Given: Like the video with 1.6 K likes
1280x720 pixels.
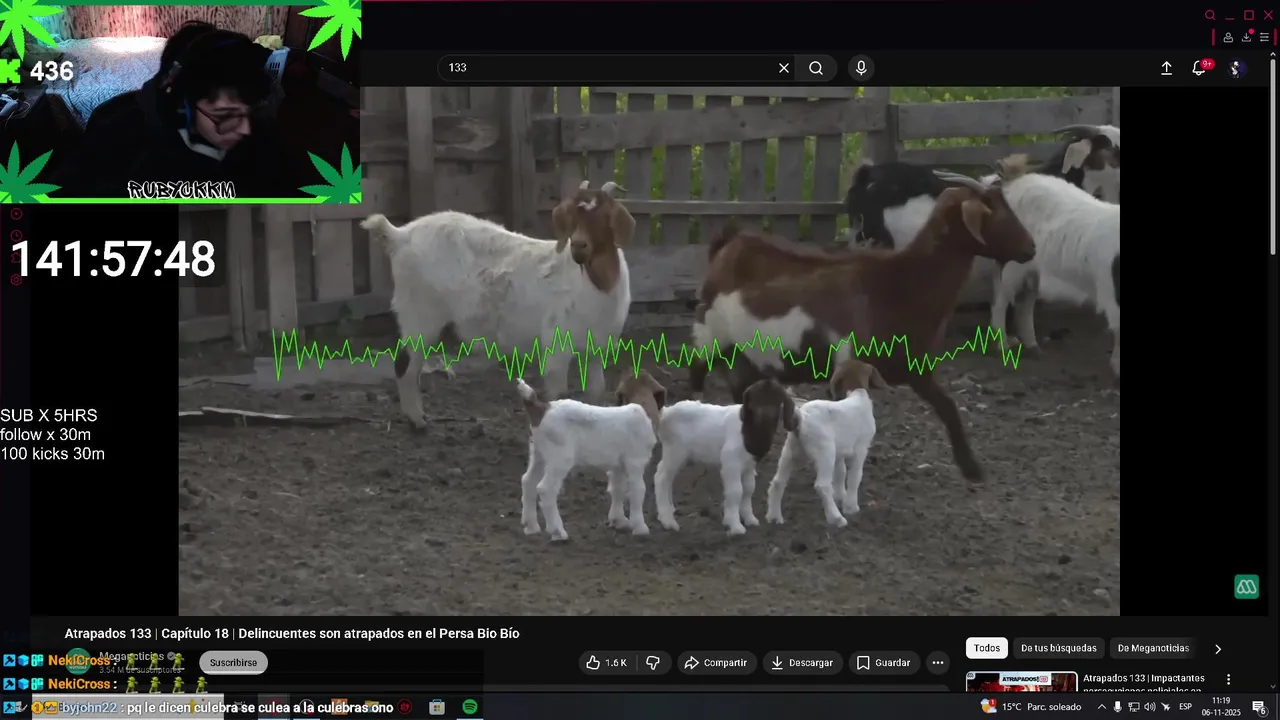Looking at the screenshot, I should click(606, 662).
